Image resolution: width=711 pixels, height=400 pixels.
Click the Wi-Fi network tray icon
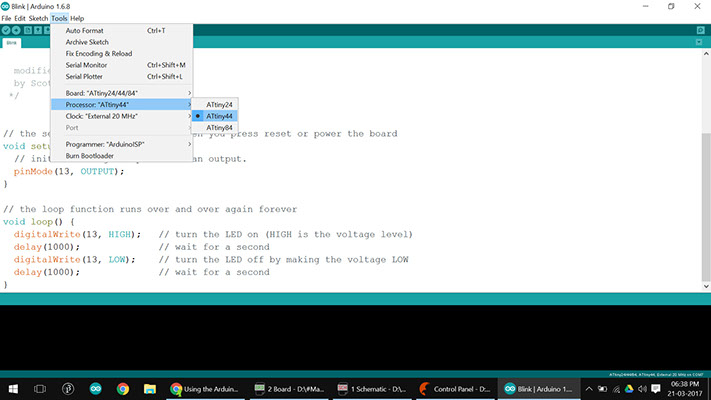pos(616,389)
